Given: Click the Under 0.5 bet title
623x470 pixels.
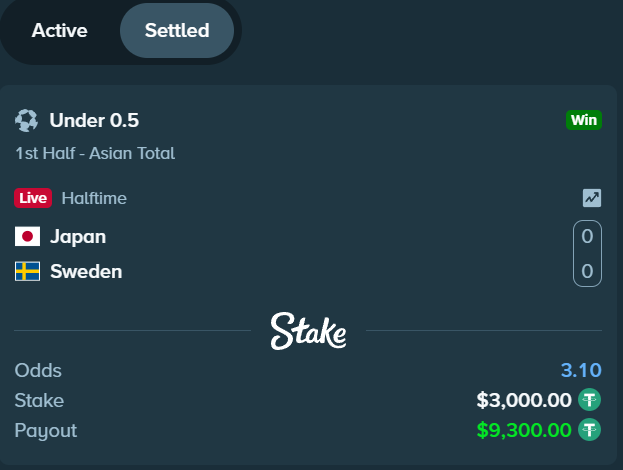Looking at the screenshot, I should click(x=94, y=120).
